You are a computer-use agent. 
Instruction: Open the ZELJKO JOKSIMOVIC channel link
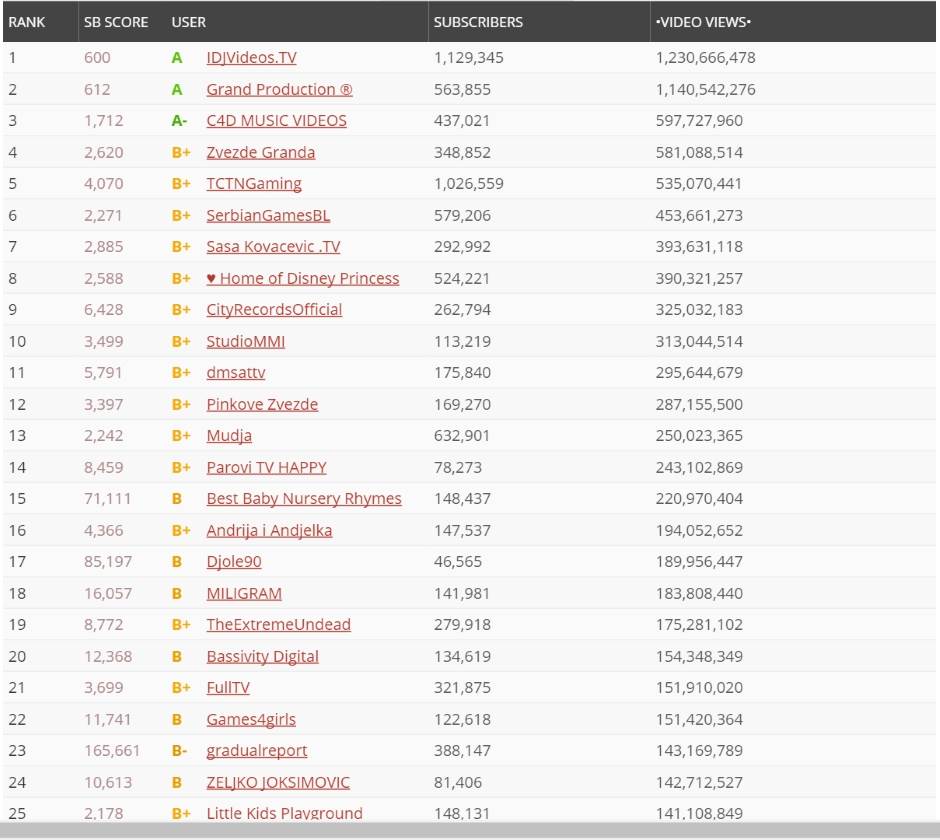(x=278, y=782)
